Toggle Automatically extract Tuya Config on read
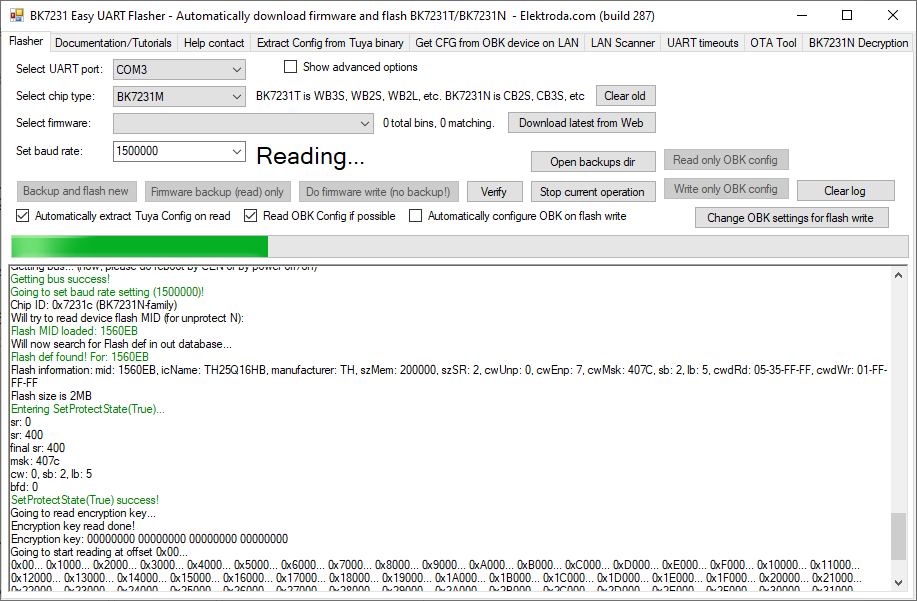Screen dimensions: 917x601 pyautogui.click(x=22, y=216)
